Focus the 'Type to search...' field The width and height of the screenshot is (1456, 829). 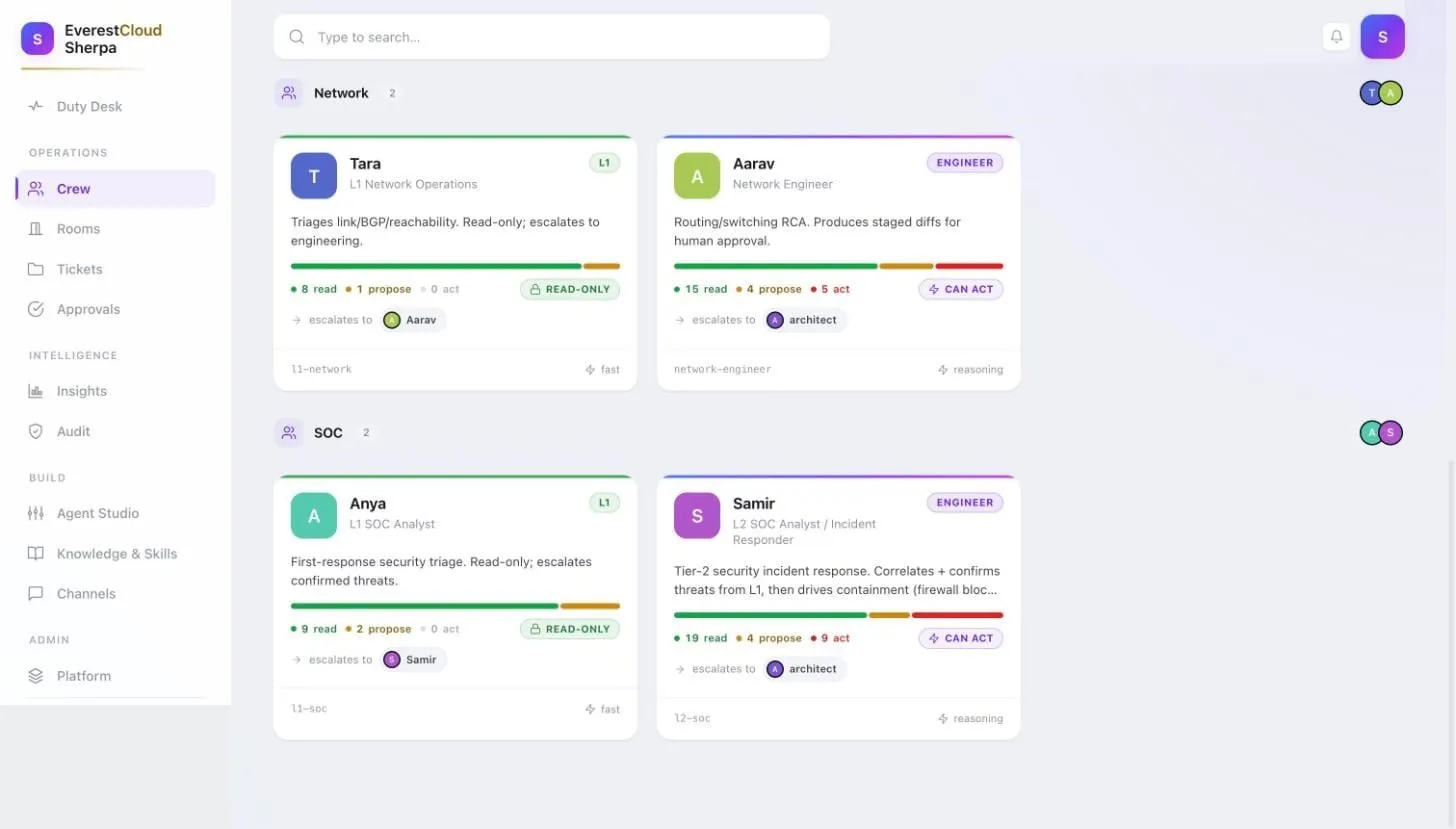552,37
